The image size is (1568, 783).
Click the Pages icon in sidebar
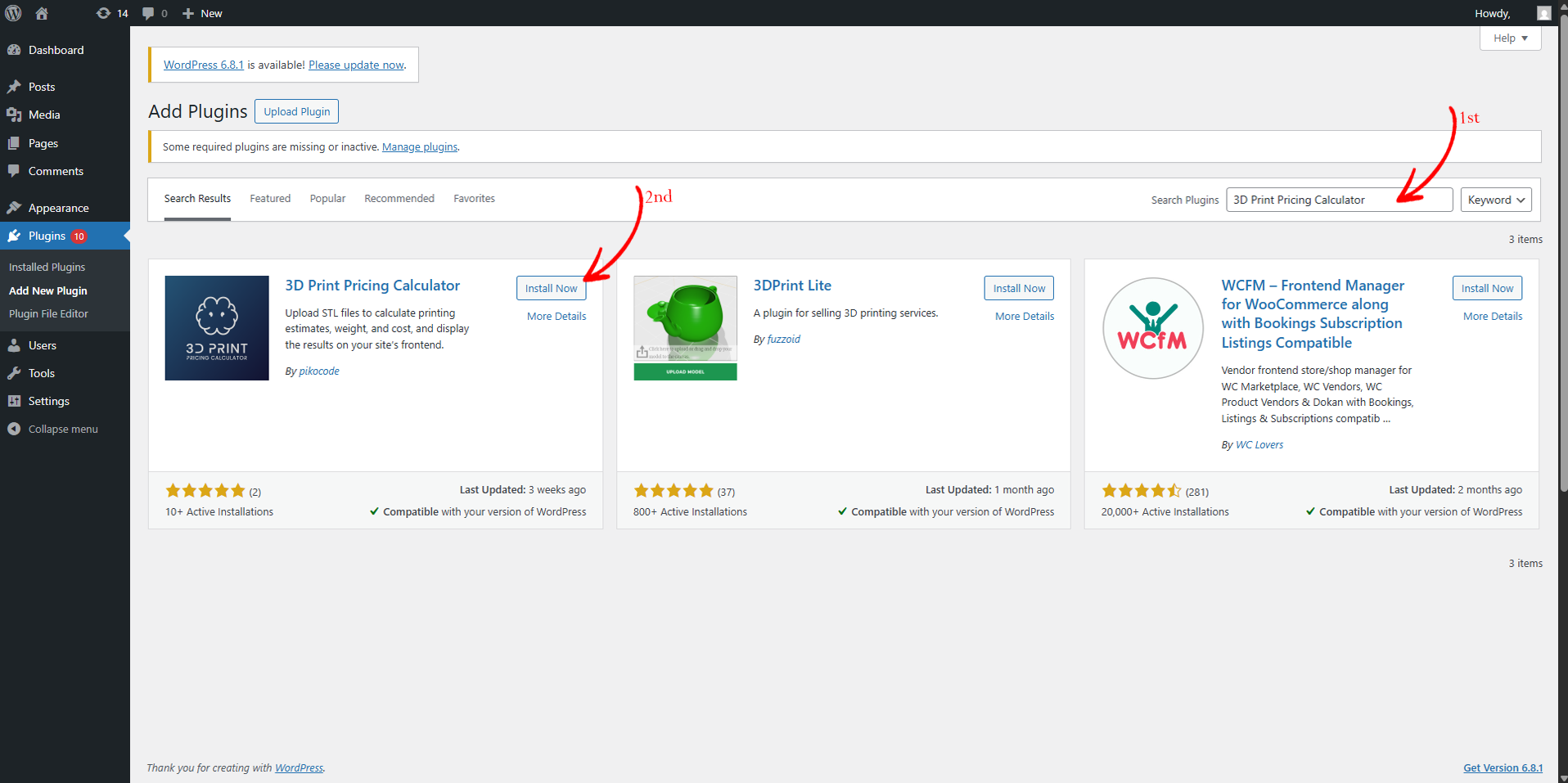(x=14, y=143)
